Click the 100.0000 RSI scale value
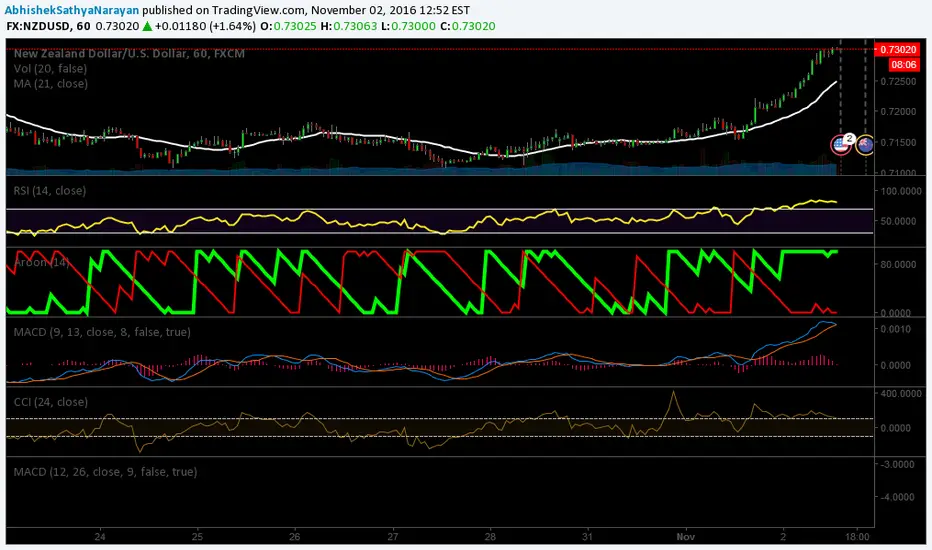The width and height of the screenshot is (932, 550). pos(902,191)
